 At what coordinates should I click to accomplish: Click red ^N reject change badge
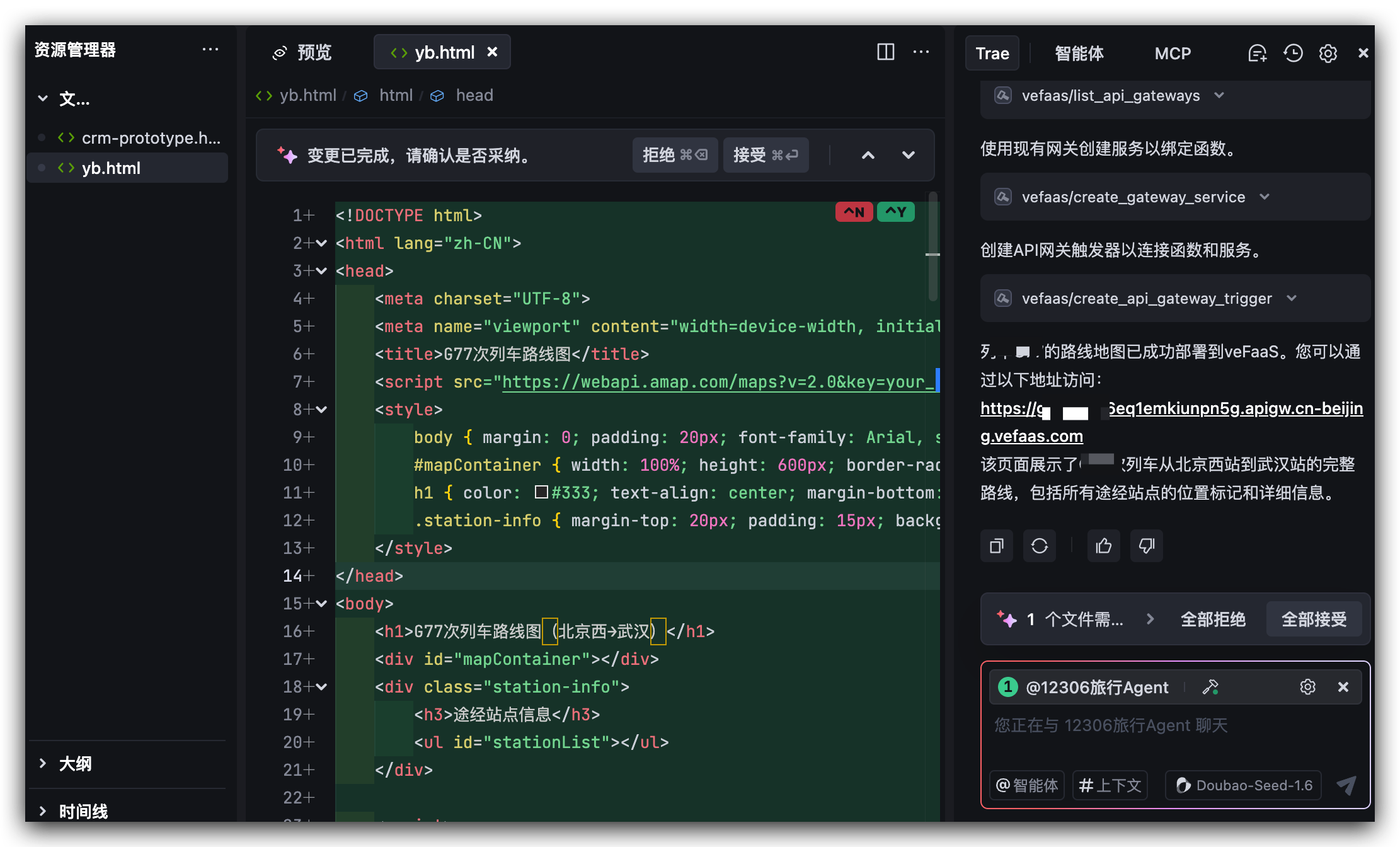tap(854, 212)
